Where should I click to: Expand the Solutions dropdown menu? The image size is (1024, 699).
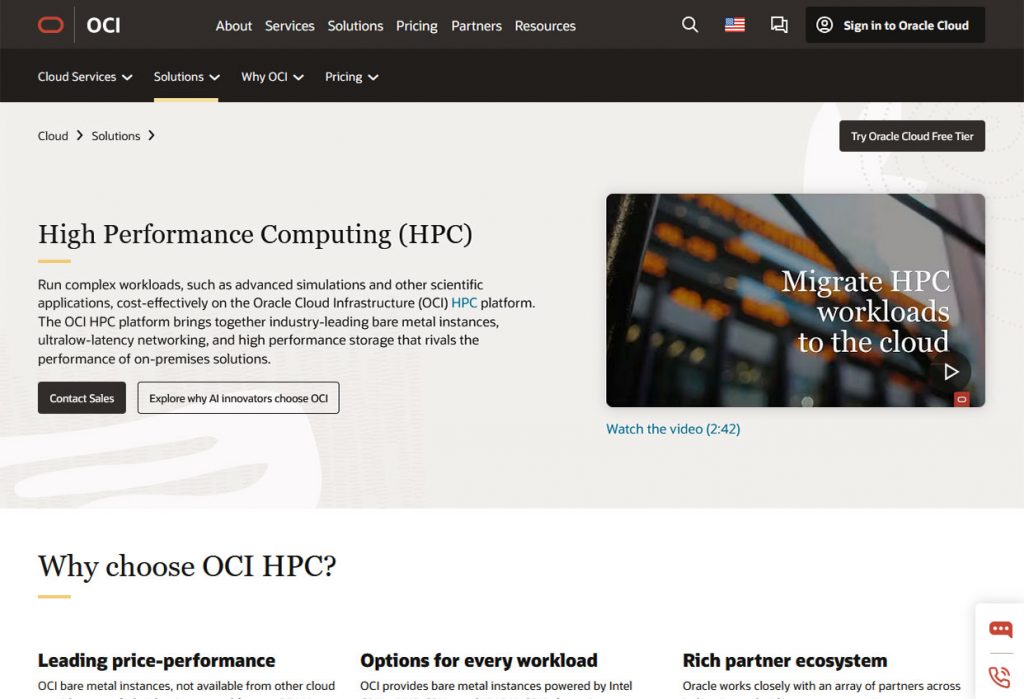pos(186,77)
